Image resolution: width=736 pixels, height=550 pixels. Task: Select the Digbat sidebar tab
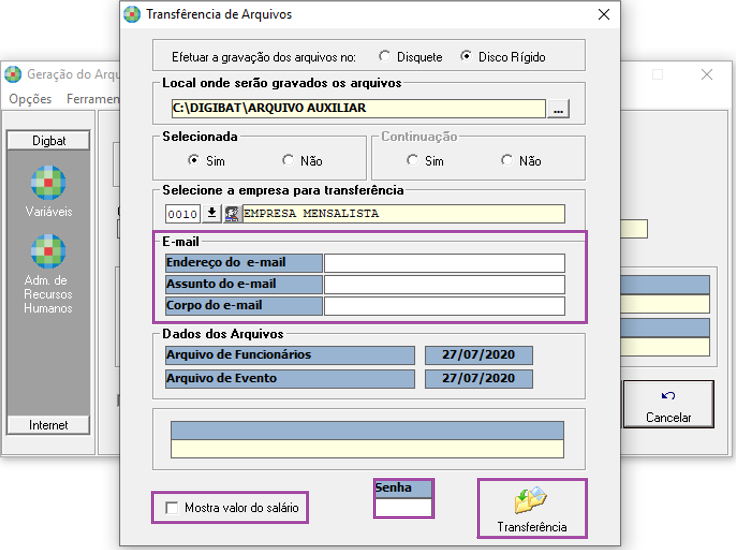pyautogui.click(x=48, y=140)
